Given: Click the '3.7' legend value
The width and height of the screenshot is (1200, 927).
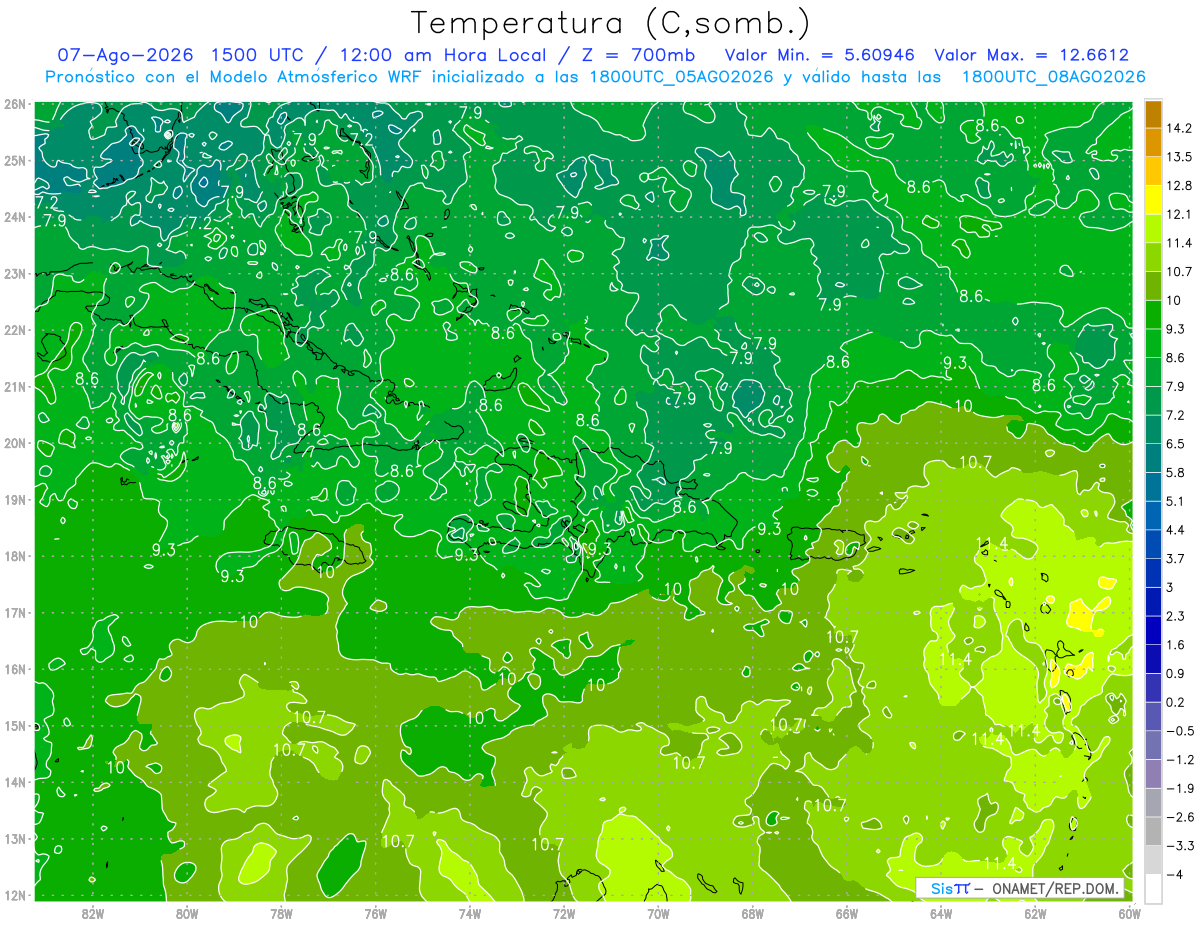Looking at the screenshot, I should tap(1176, 559).
